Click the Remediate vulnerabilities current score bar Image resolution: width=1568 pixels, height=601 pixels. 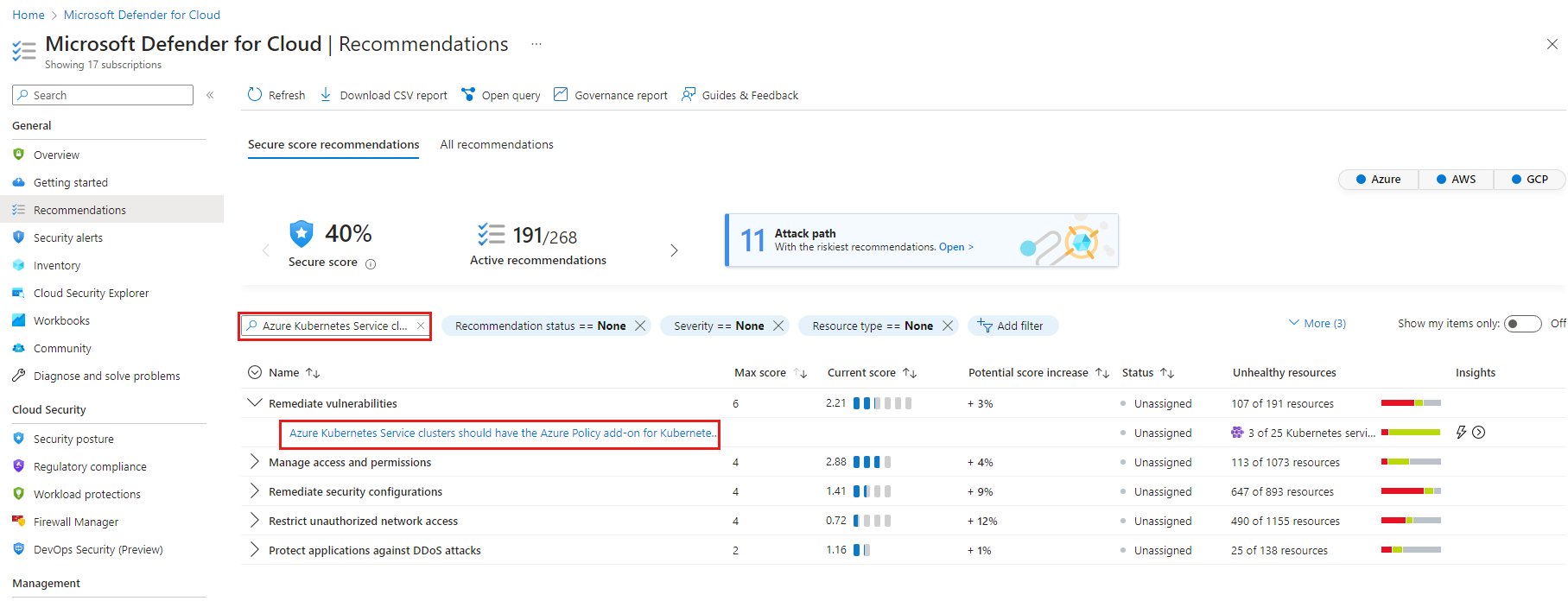[x=882, y=403]
